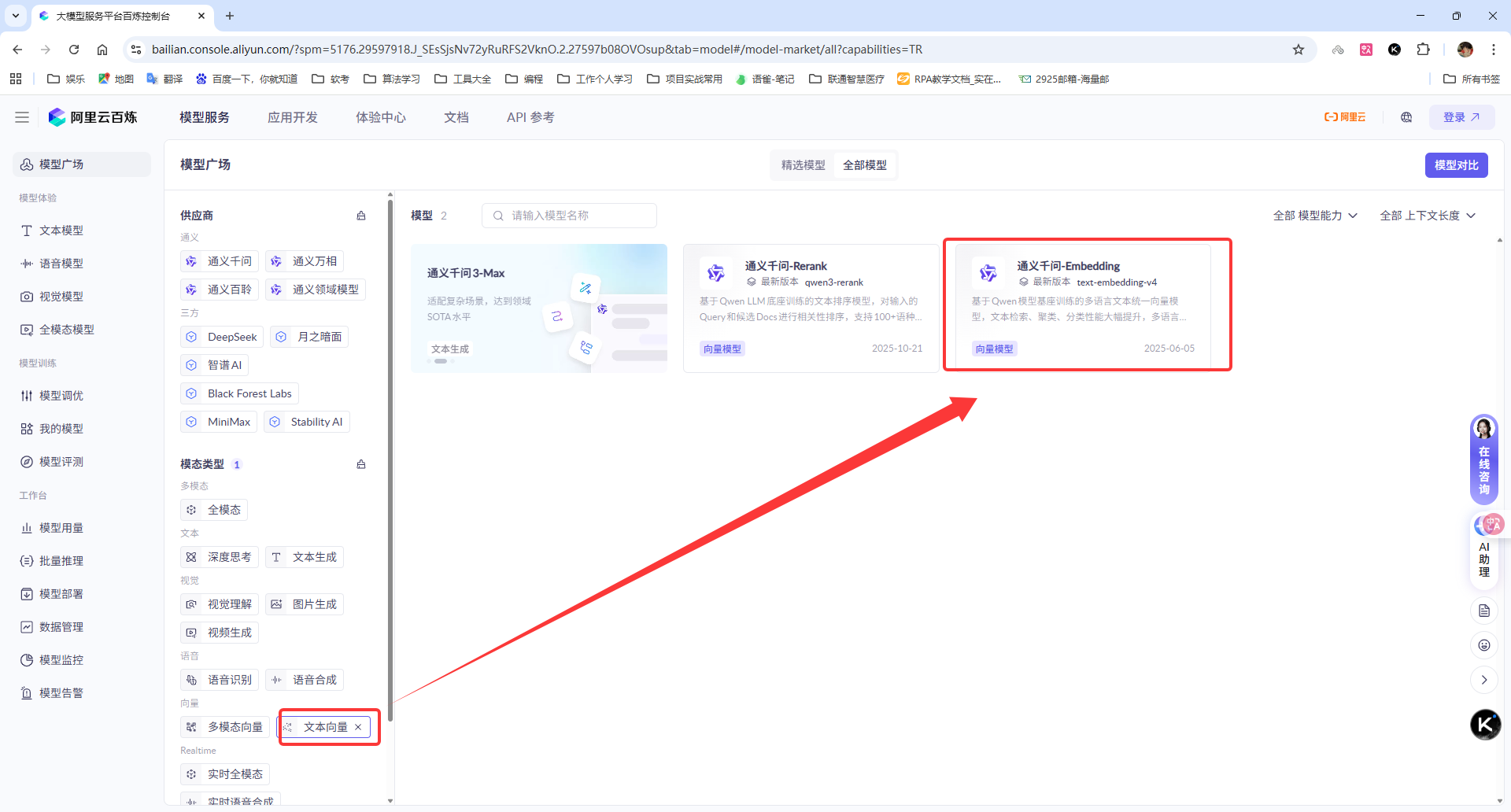Switch to the 精选模型 tab

[x=803, y=165]
